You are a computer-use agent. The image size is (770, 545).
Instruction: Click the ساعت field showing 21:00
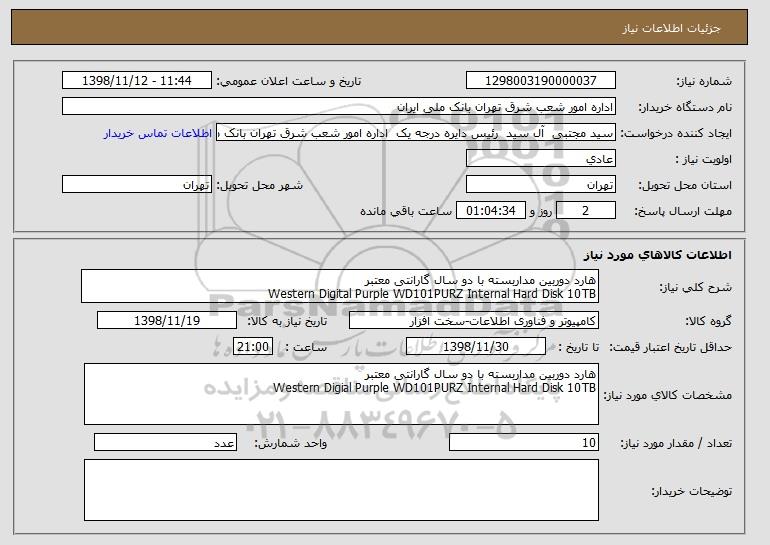point(252,347)
